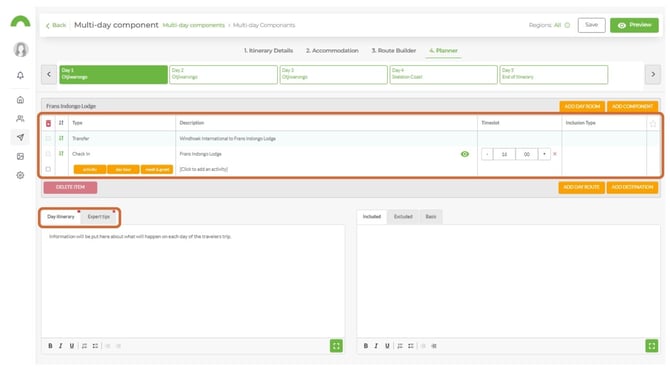The image size is (670, 370).
Task: Click the red trash icon in table header
Action: tap(48, 123)
